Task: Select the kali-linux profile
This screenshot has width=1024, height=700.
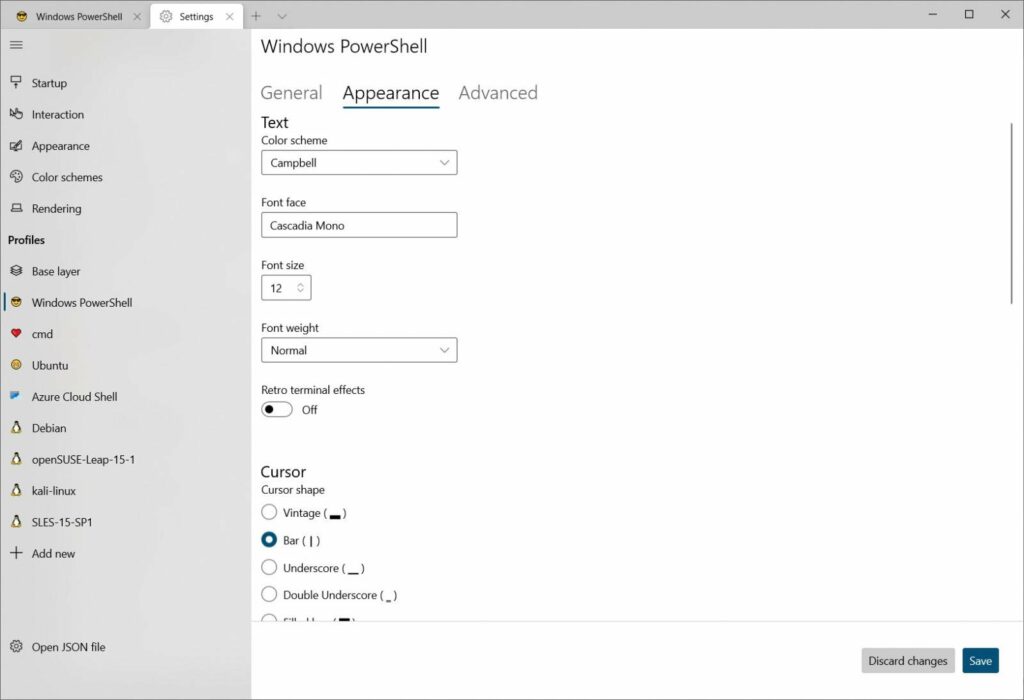Action: (125, 490)
